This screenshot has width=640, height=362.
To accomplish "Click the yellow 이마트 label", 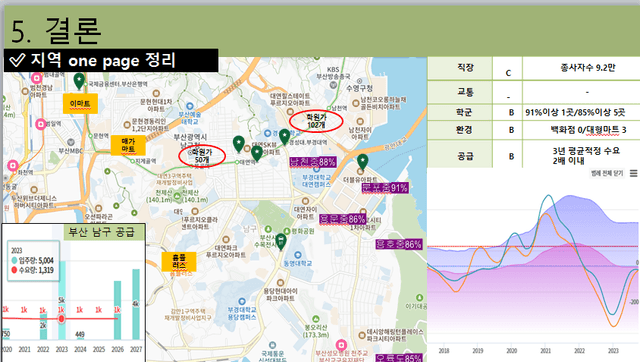I will pyautogui.click(x=80, y=104).
